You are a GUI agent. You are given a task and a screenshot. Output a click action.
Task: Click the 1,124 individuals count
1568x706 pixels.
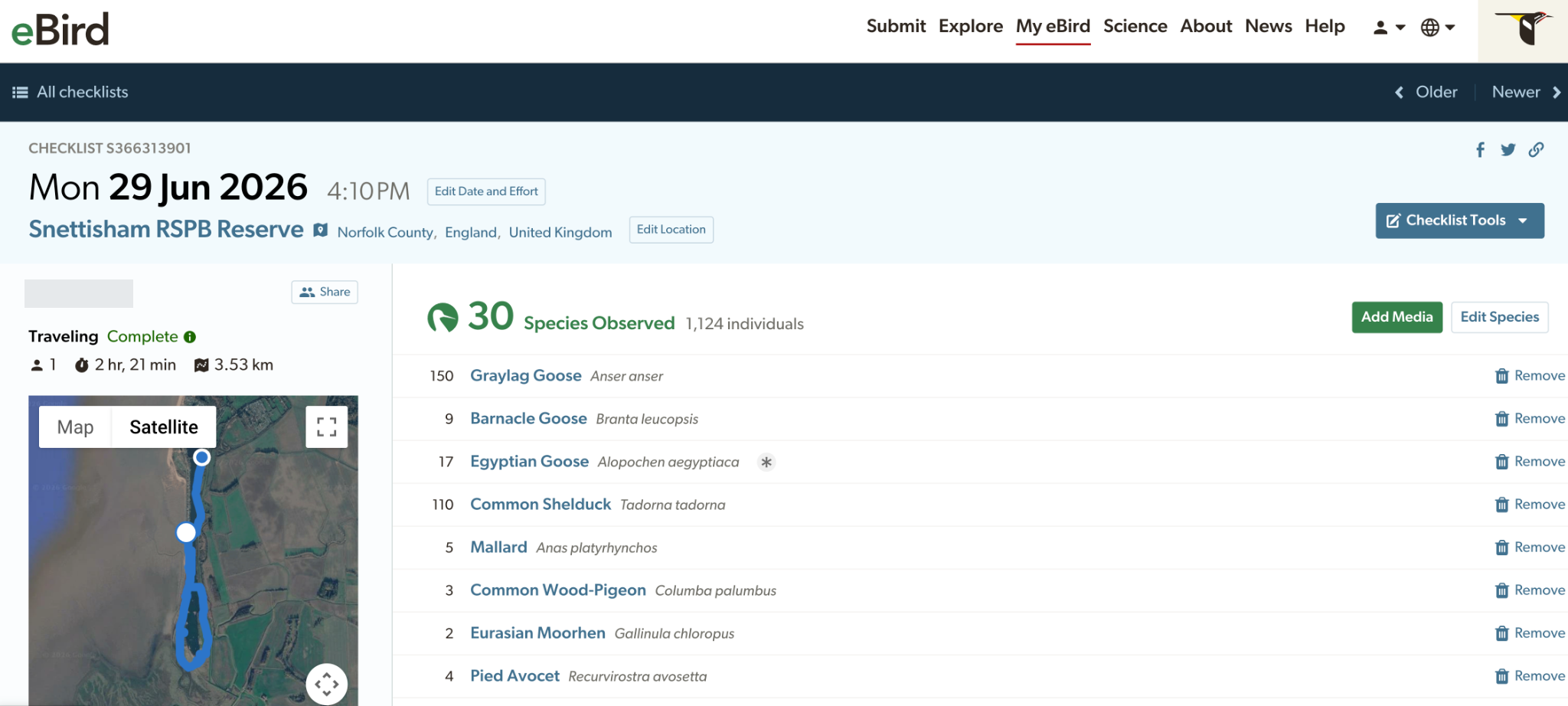(x=744, y=324)
